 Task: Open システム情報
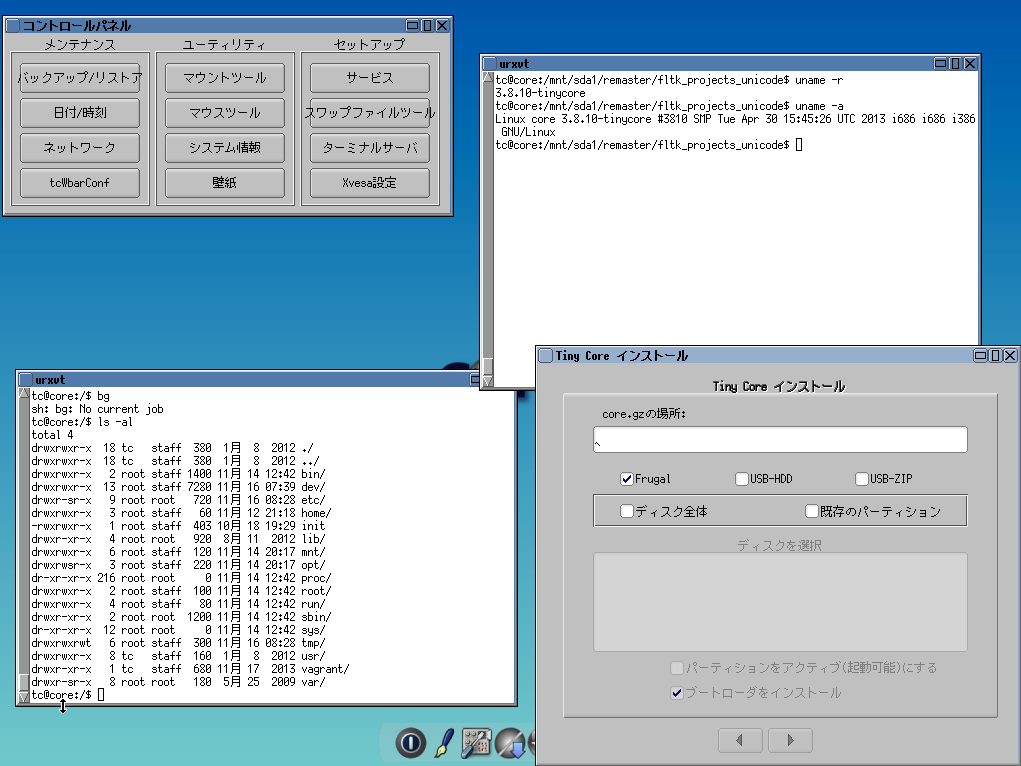coord(225,148)
